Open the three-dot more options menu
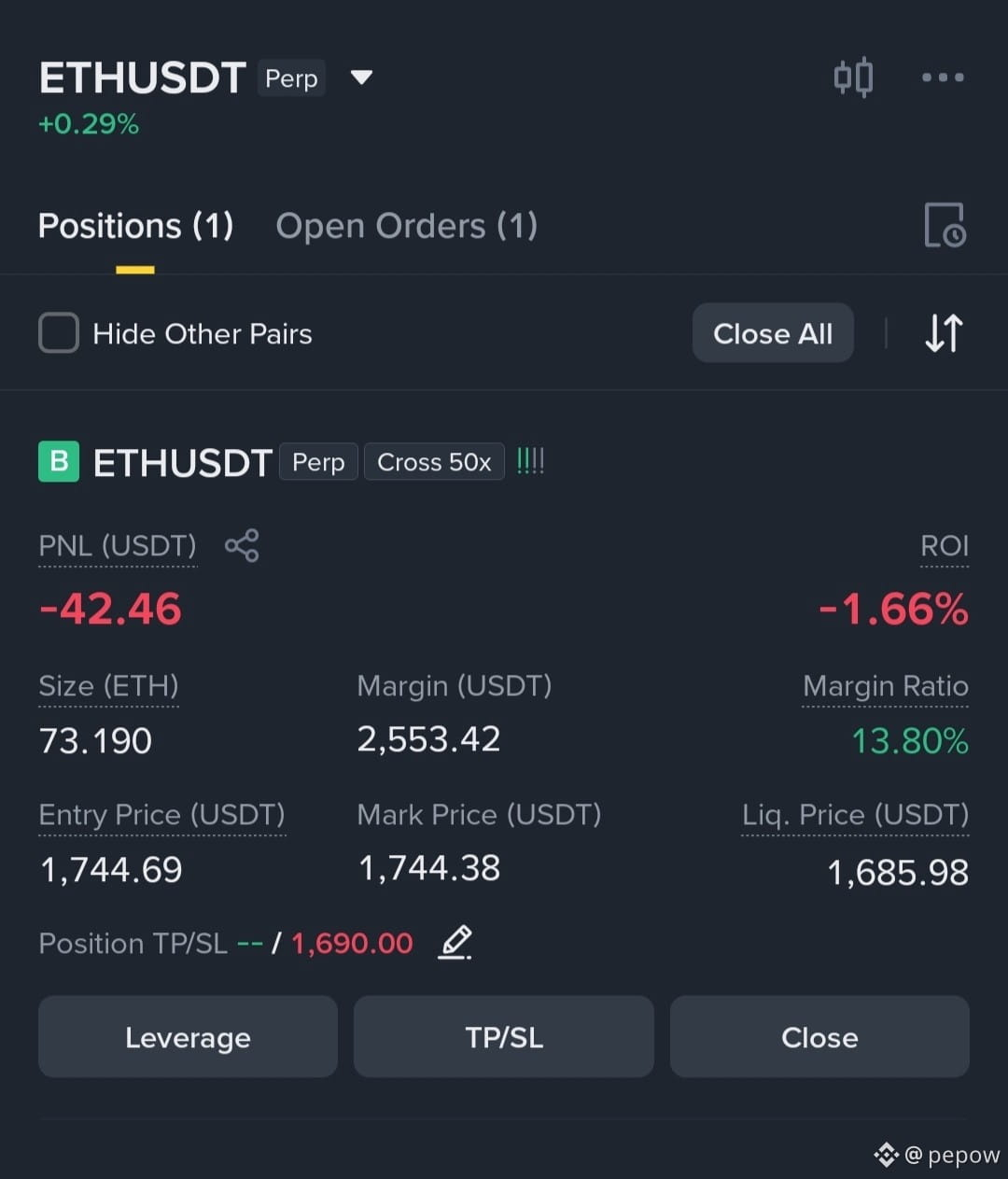The width and height of the screenshot is (1008, 1179). tap(943, 77)
